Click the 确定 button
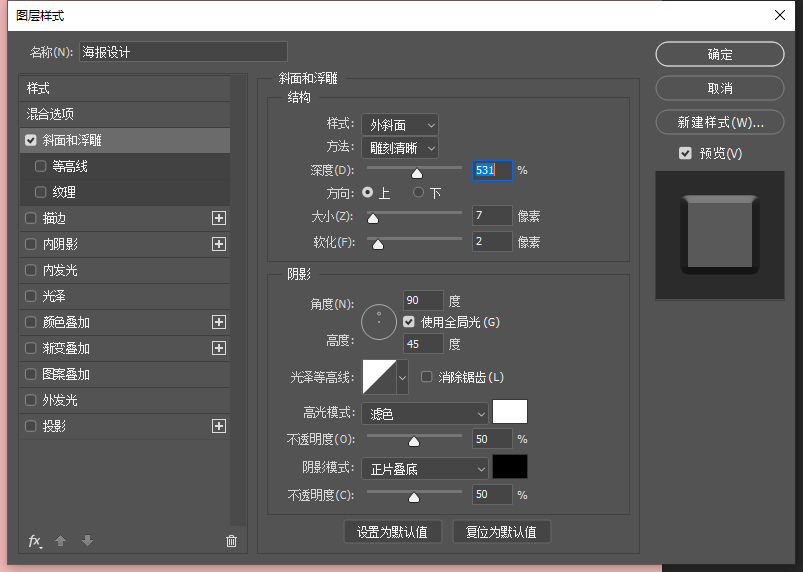This screenshot has height=572, width=803. click(719, 55)
